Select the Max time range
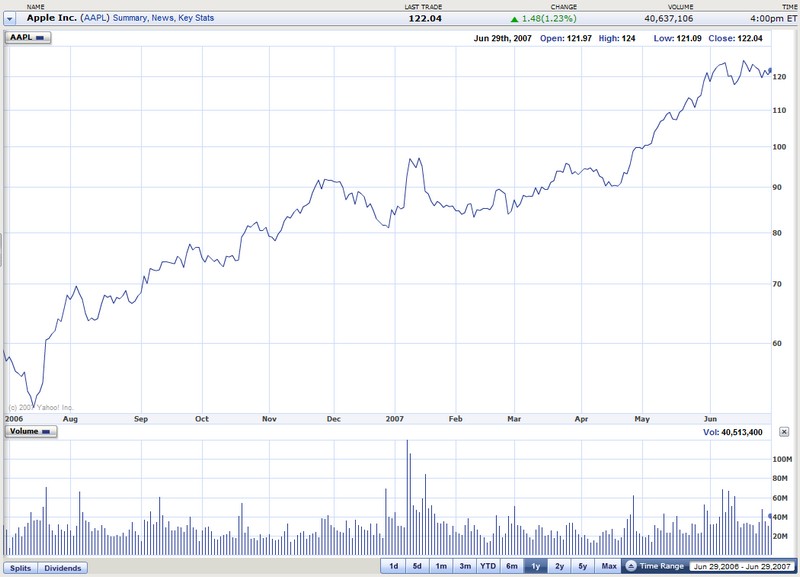800x577 pixels. click(609, 566)
